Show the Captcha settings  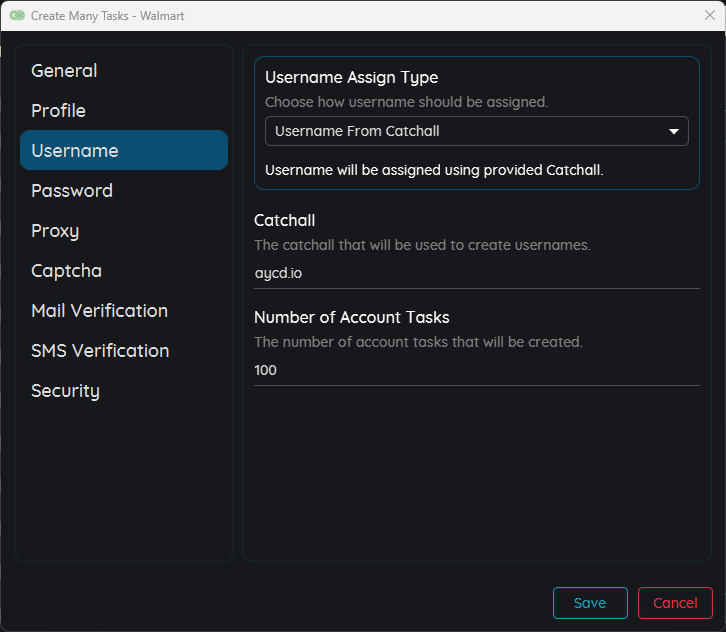tap(66, 271)
